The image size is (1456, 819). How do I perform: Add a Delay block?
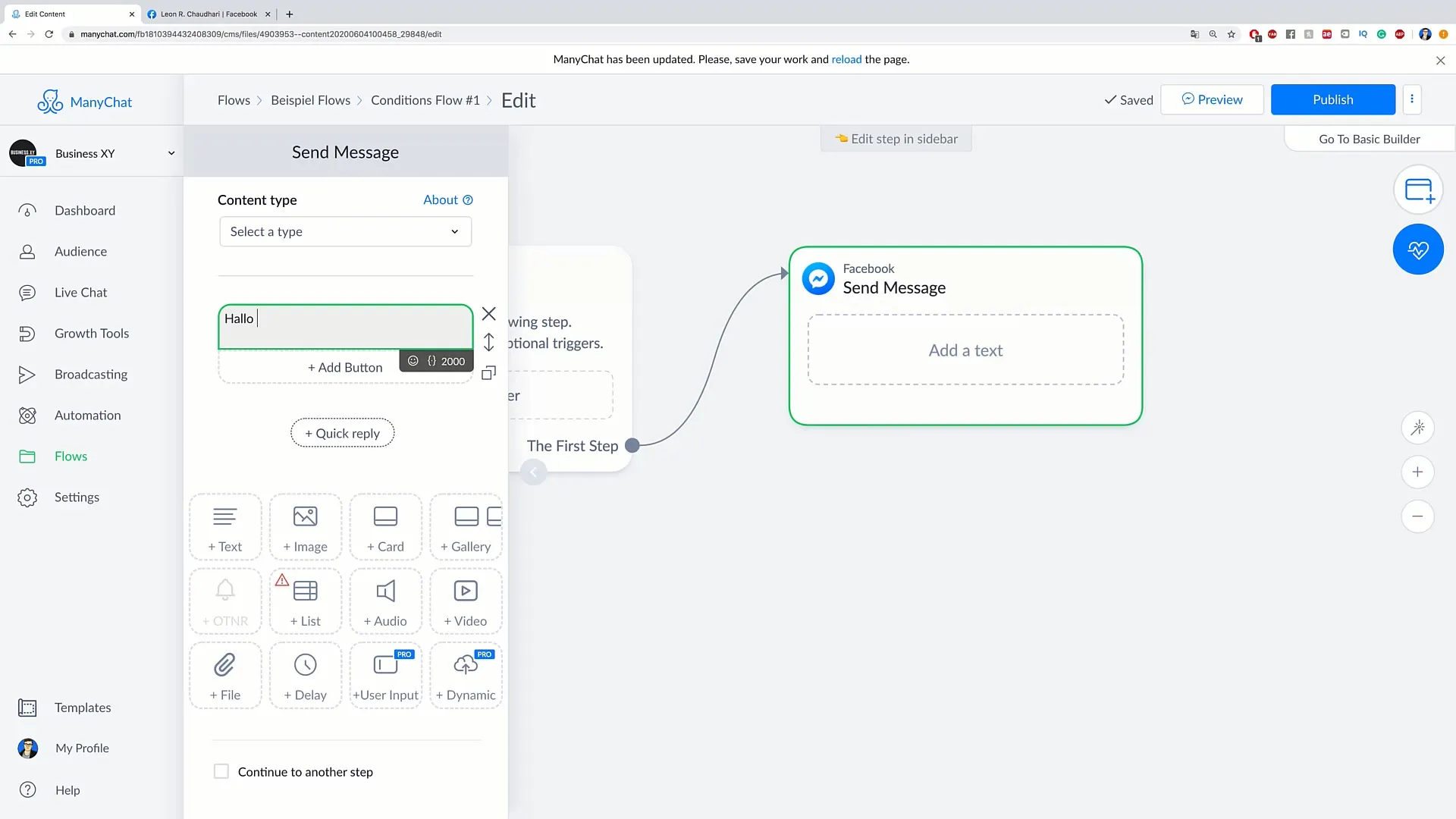[x=306, y=676]
